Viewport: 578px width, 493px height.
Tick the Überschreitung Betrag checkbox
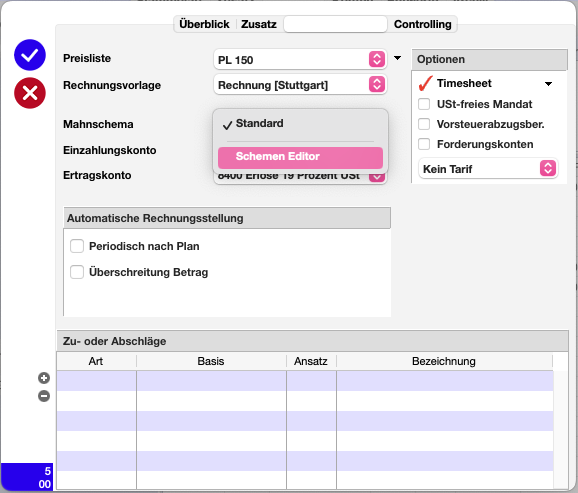click(77, 272)
